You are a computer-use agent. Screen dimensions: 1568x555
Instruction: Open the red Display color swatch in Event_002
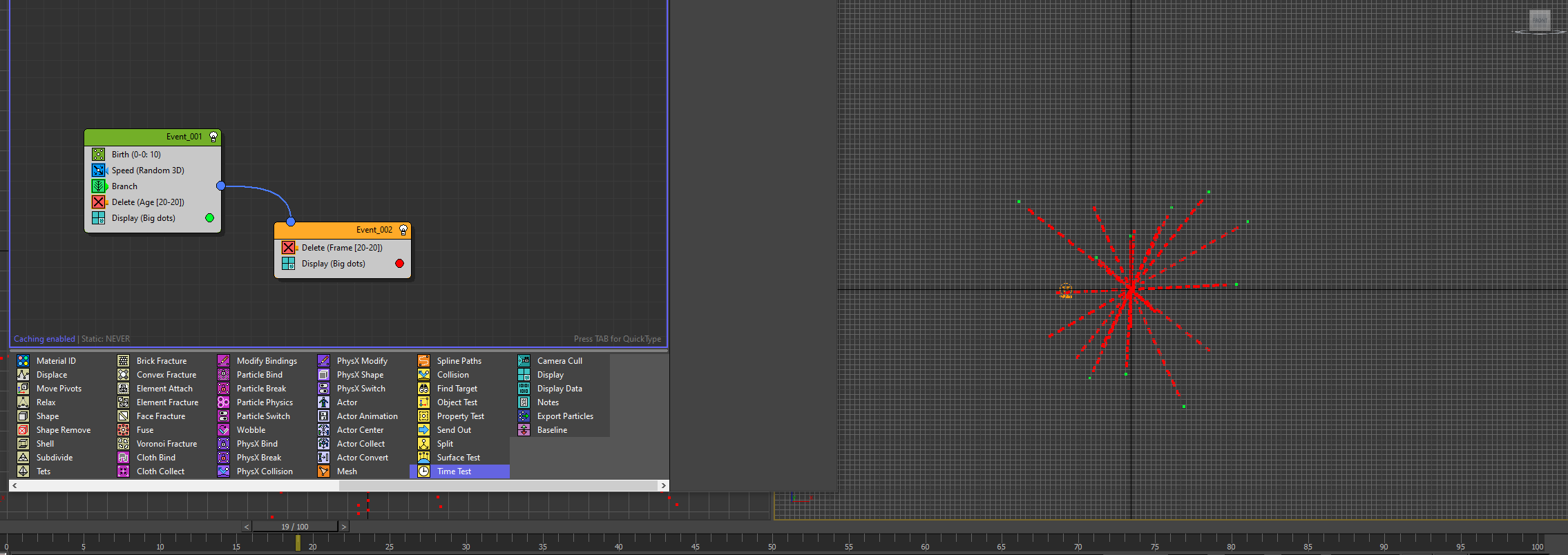pyautogui.click(x=399, y=264)
